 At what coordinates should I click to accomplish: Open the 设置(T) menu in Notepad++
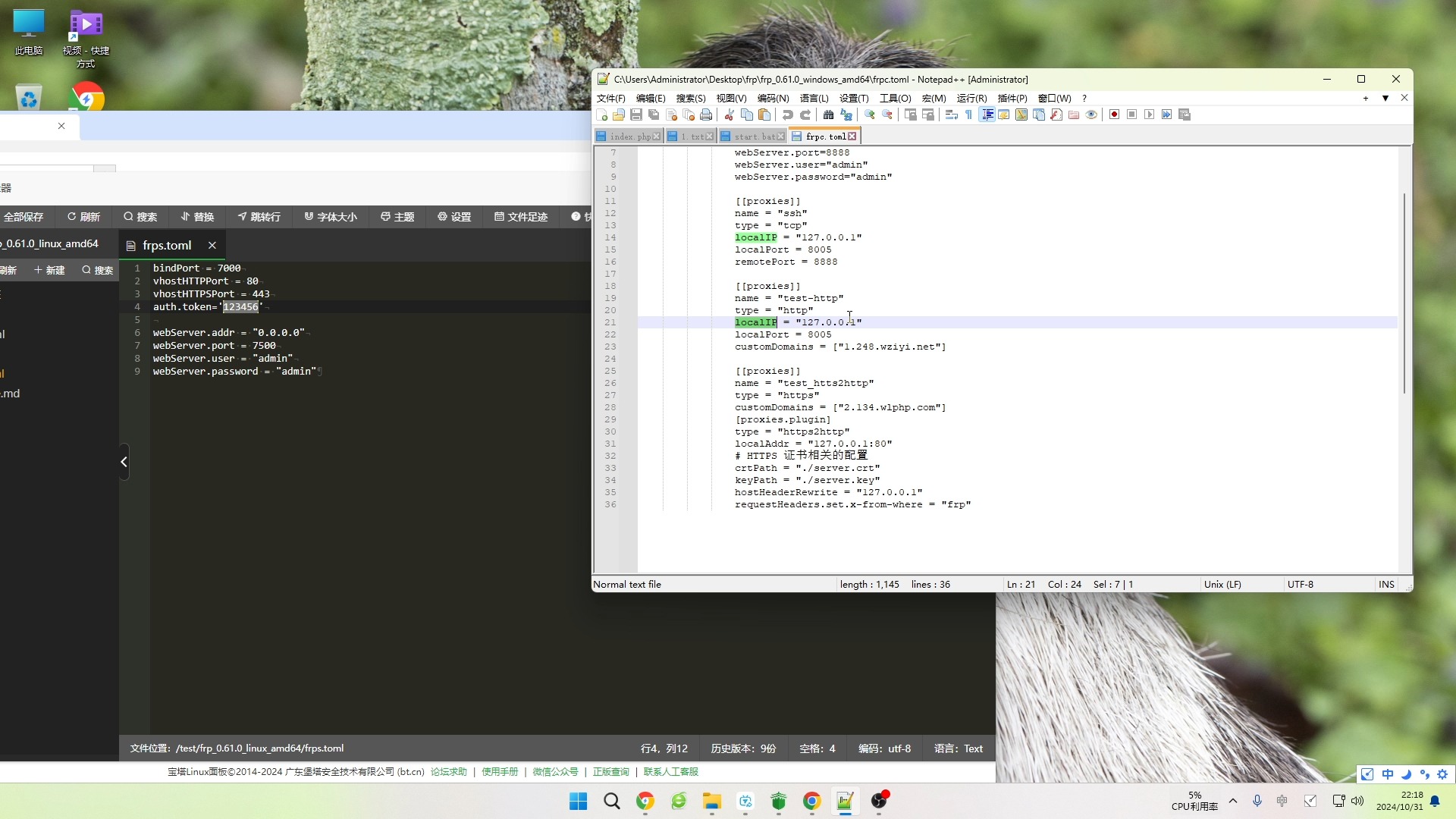[x=854, y=99]
